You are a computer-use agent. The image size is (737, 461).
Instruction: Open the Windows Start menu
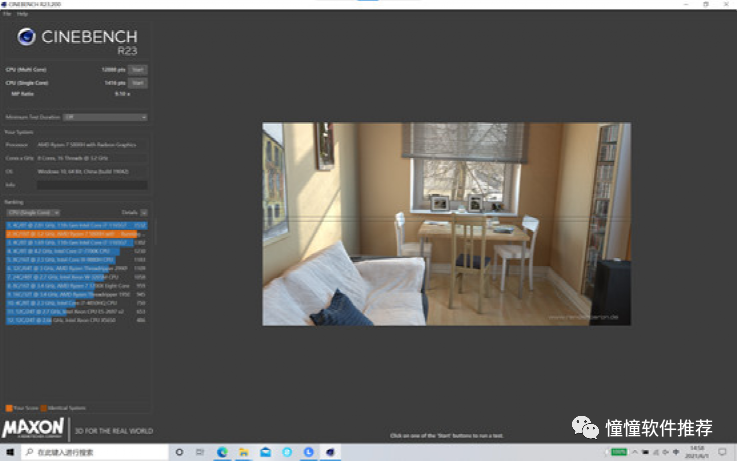[x=10, y=452]
